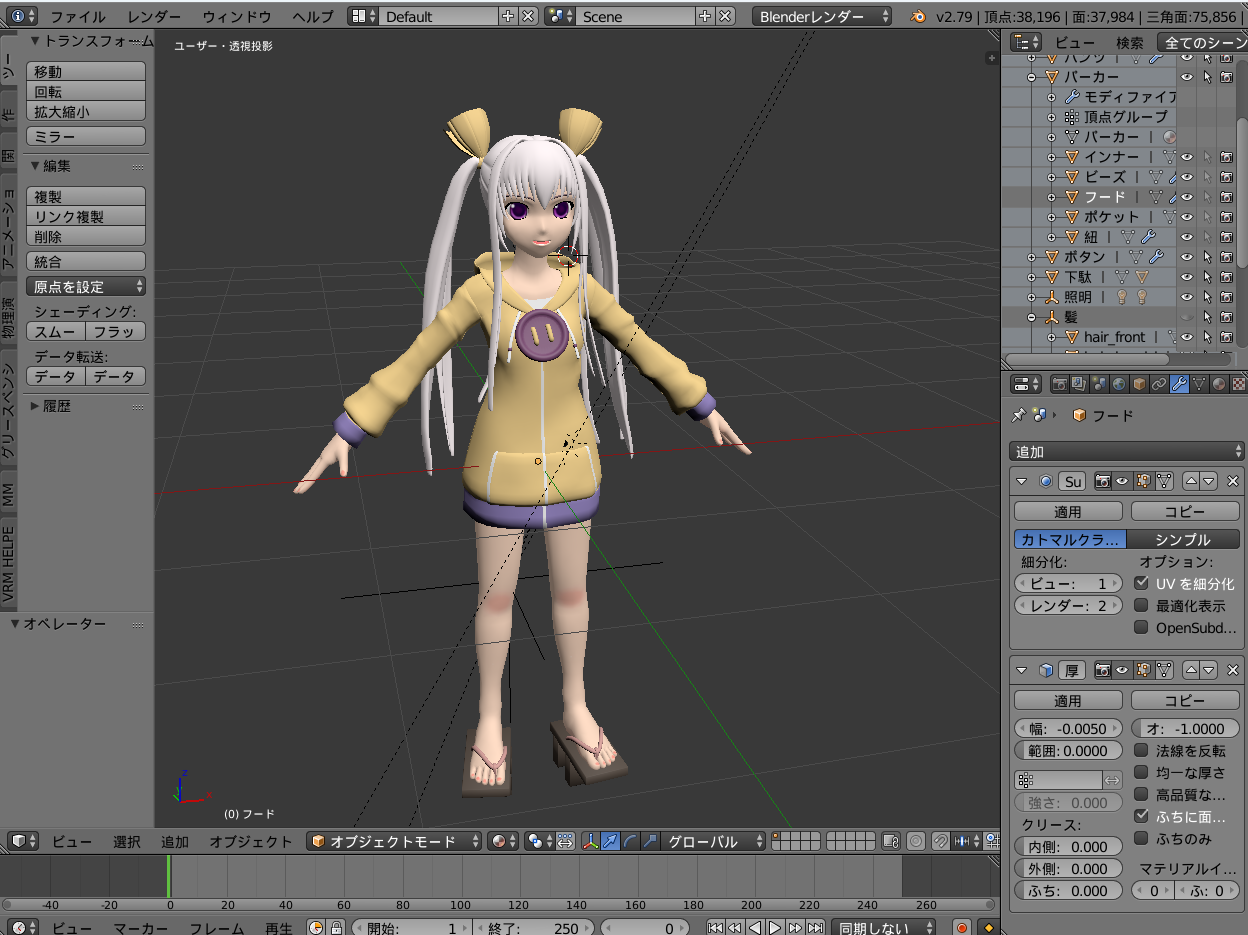
Task: Remove the Subsurf modifier with its X icon
Action: click(1232, 481)
